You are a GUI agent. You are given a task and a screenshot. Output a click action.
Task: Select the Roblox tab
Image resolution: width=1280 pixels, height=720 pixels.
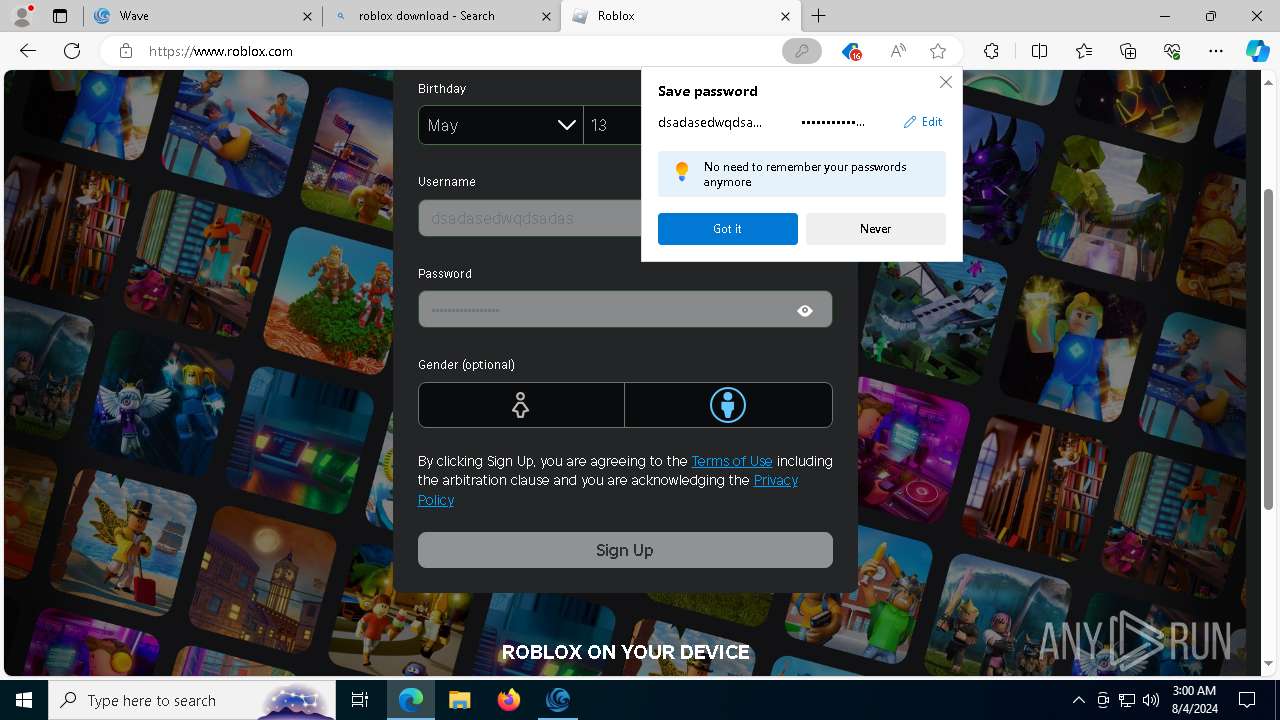click(x=680, y=16)
